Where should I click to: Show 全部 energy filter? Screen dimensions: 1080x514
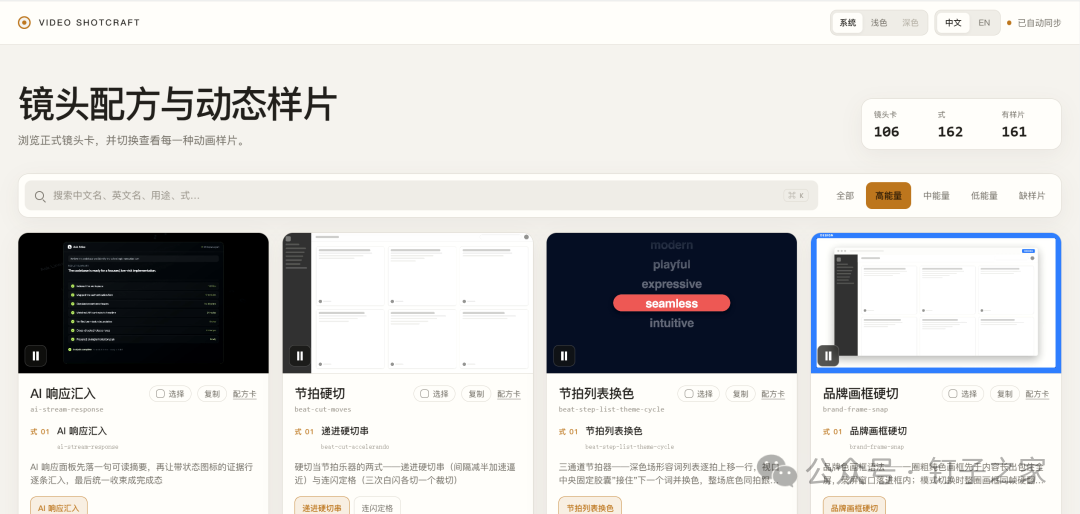tap(845, 196)
